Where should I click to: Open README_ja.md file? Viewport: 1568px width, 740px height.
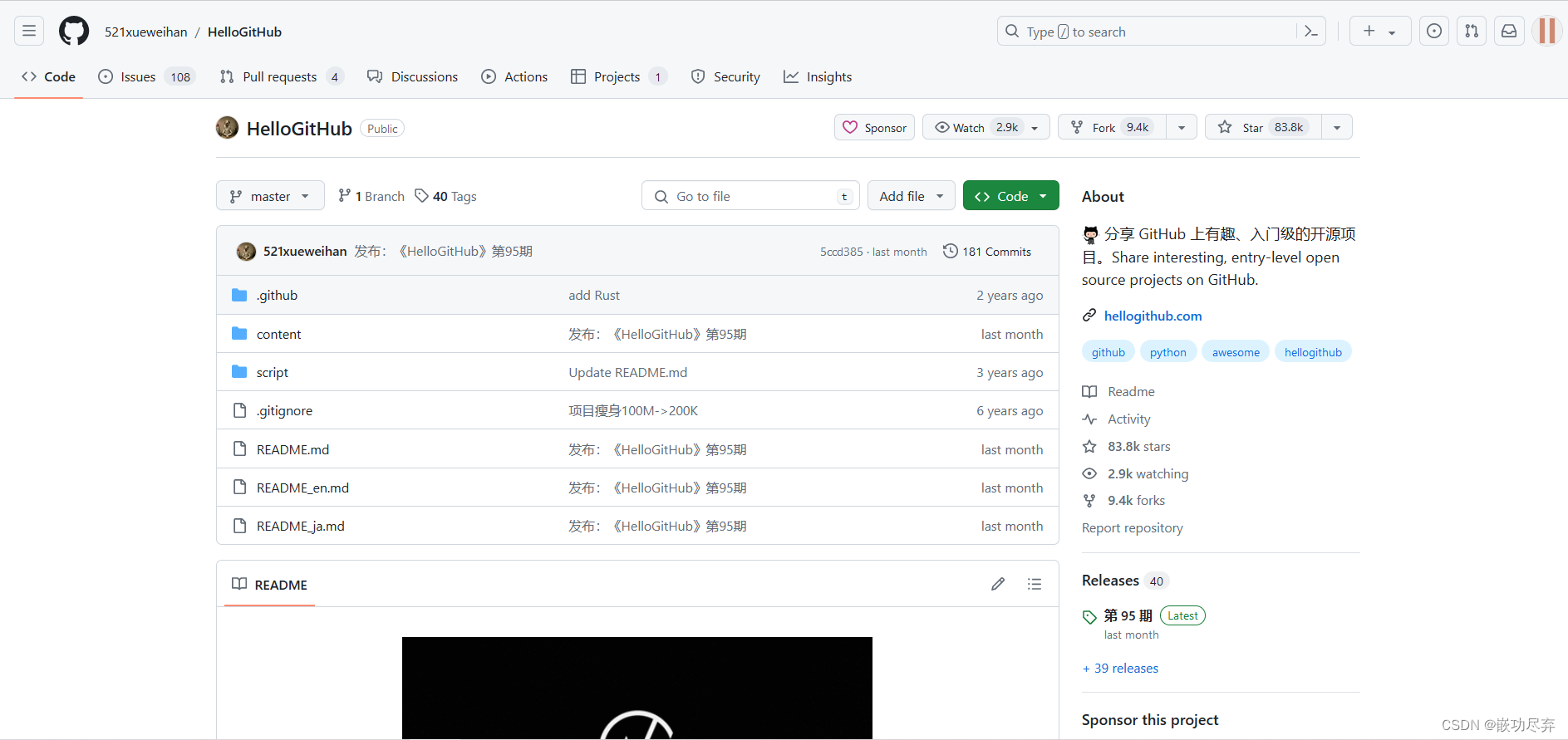coord(300,526)
